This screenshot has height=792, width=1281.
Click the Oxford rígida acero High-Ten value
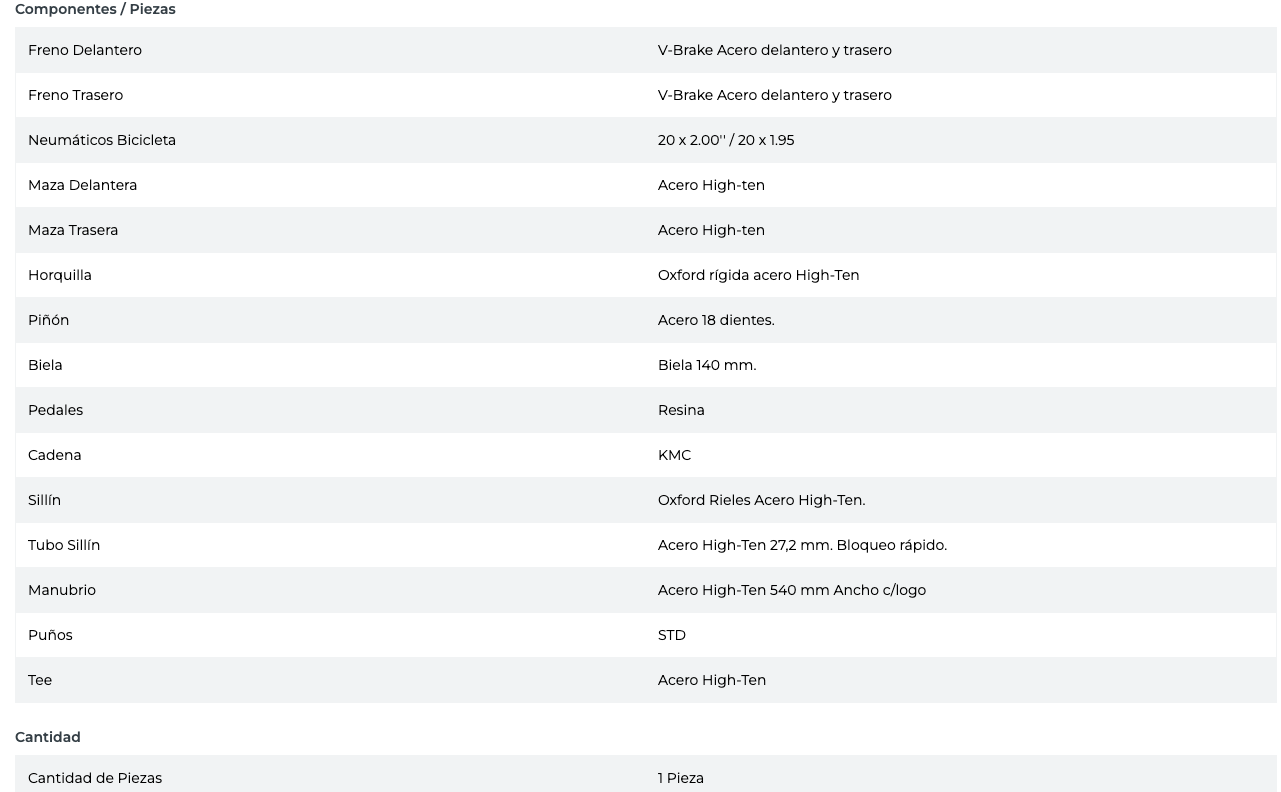[x=758, y=275]
